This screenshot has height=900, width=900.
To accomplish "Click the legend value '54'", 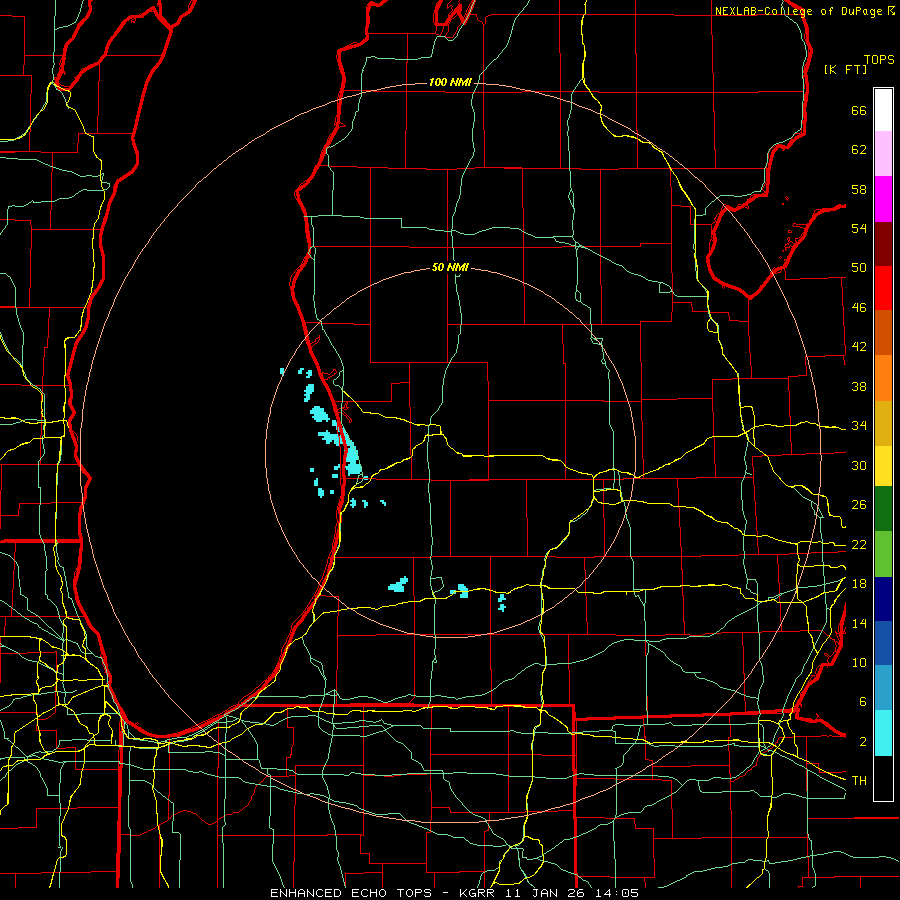I will pos(859,228).
